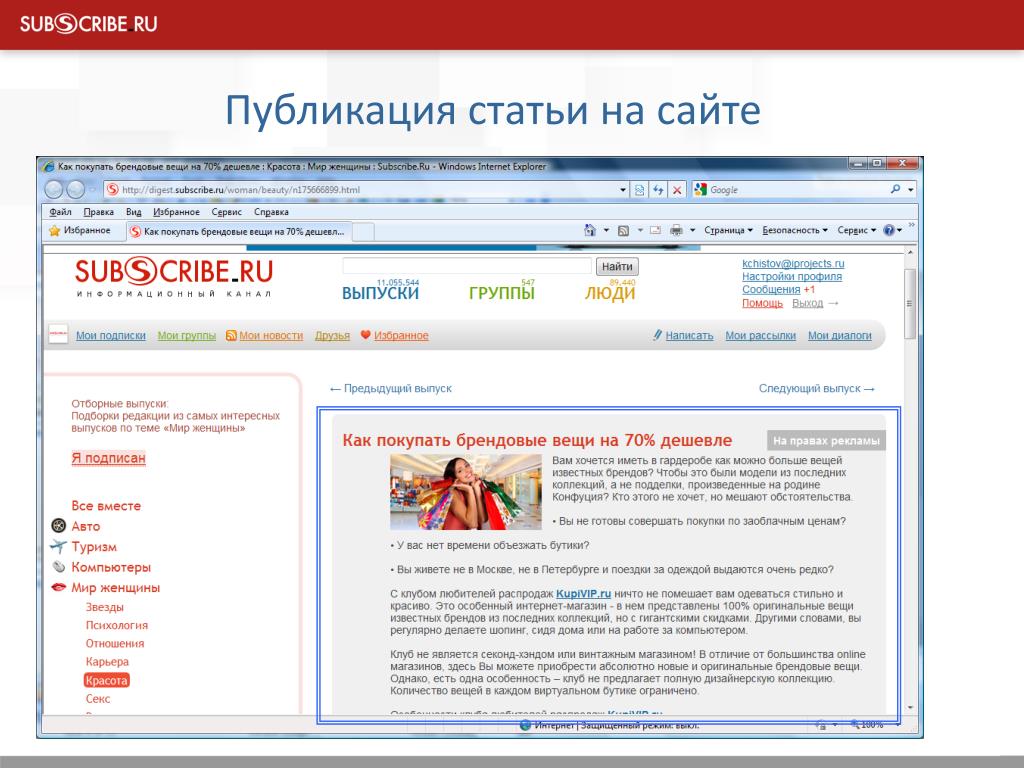Screen dimensions: 1024x768
Task: Click the Compatibility View icon beside the address bar
Action: coord(639,190)
